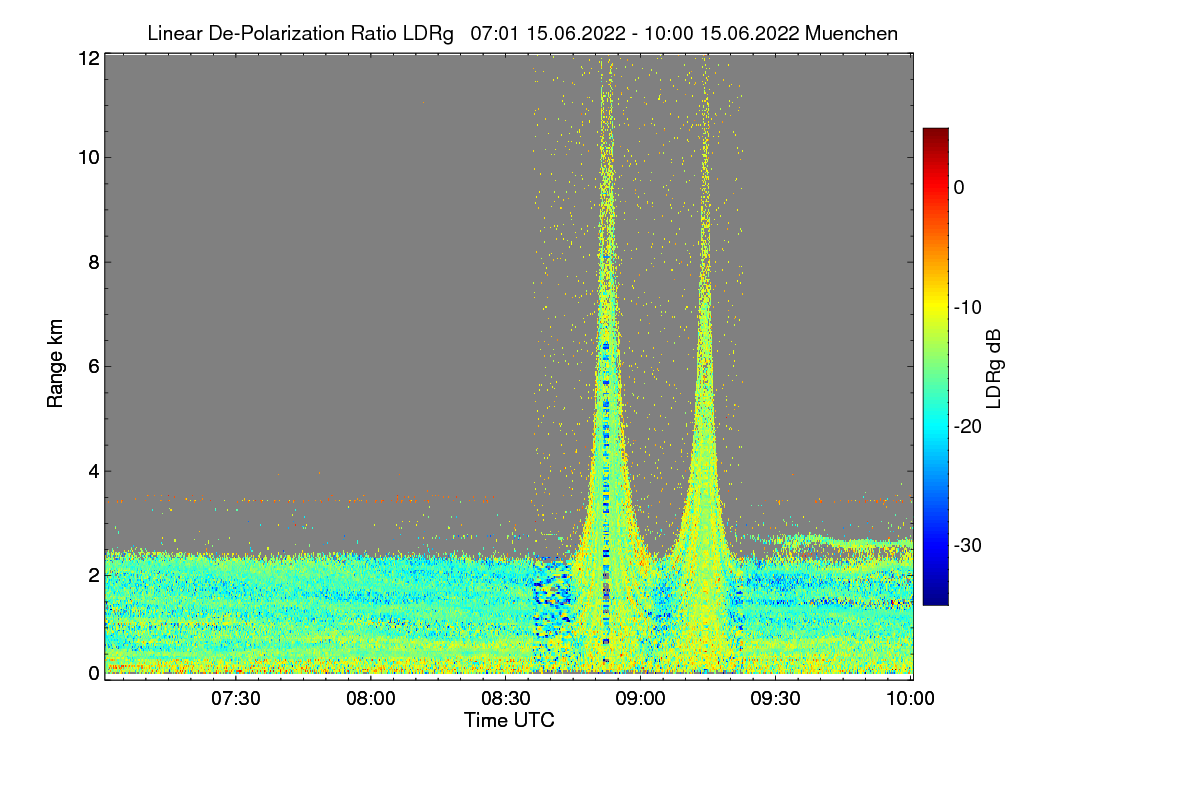
Task: Click the 08:00 time tick label
Action: pos(371,699)
